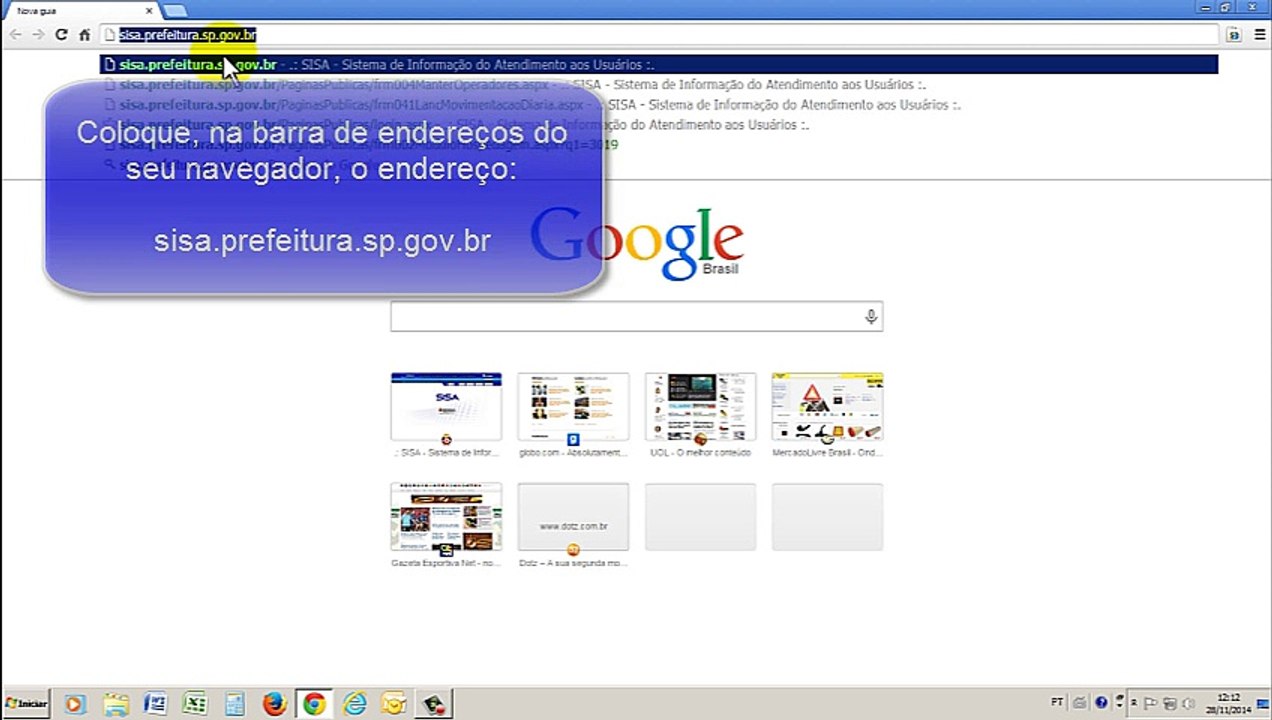Open the last pinned taskbar app icon
This screenshot has height=720, width=1272.
(435, 704)
